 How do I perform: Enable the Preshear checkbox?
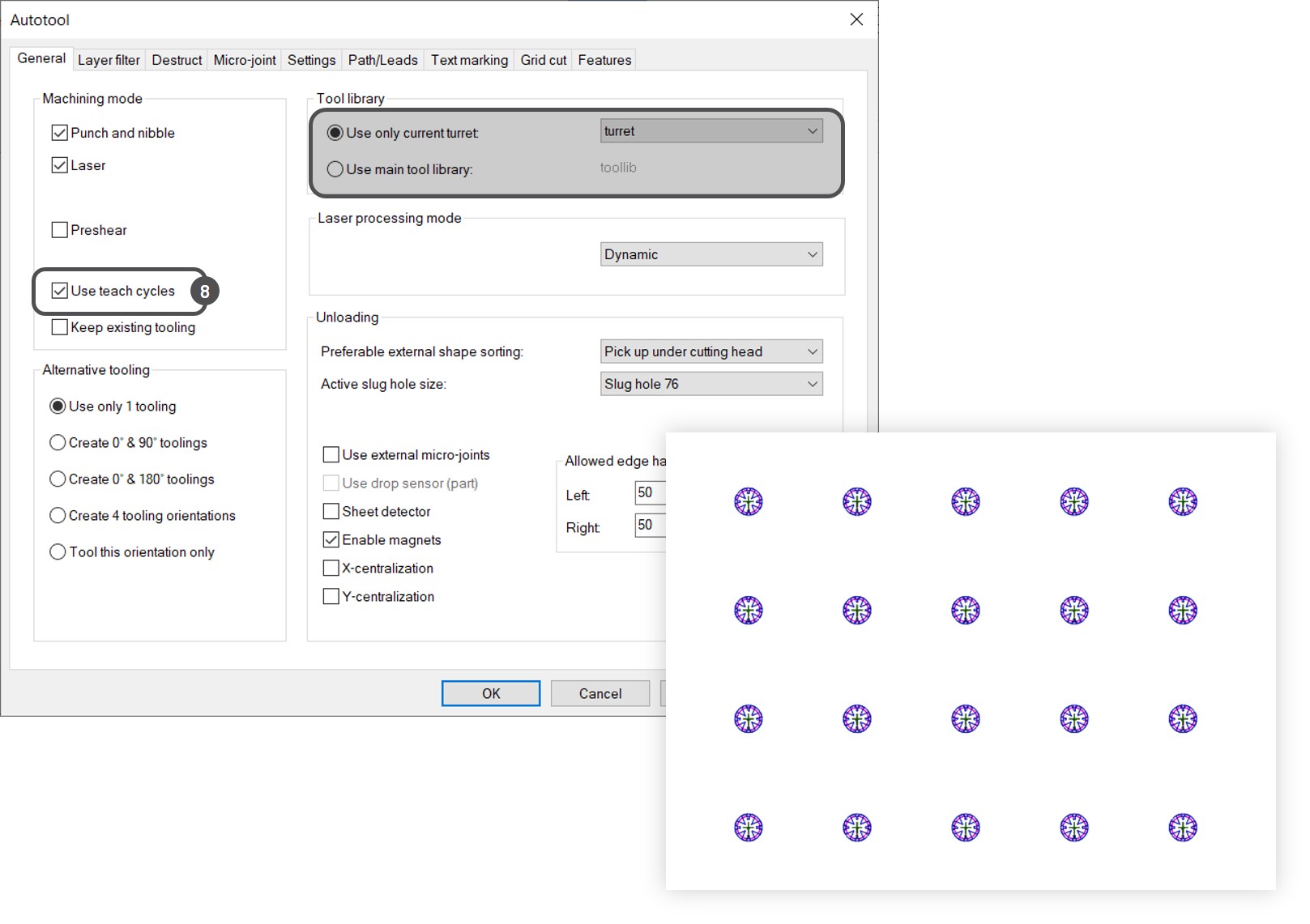tap(60, 230)
